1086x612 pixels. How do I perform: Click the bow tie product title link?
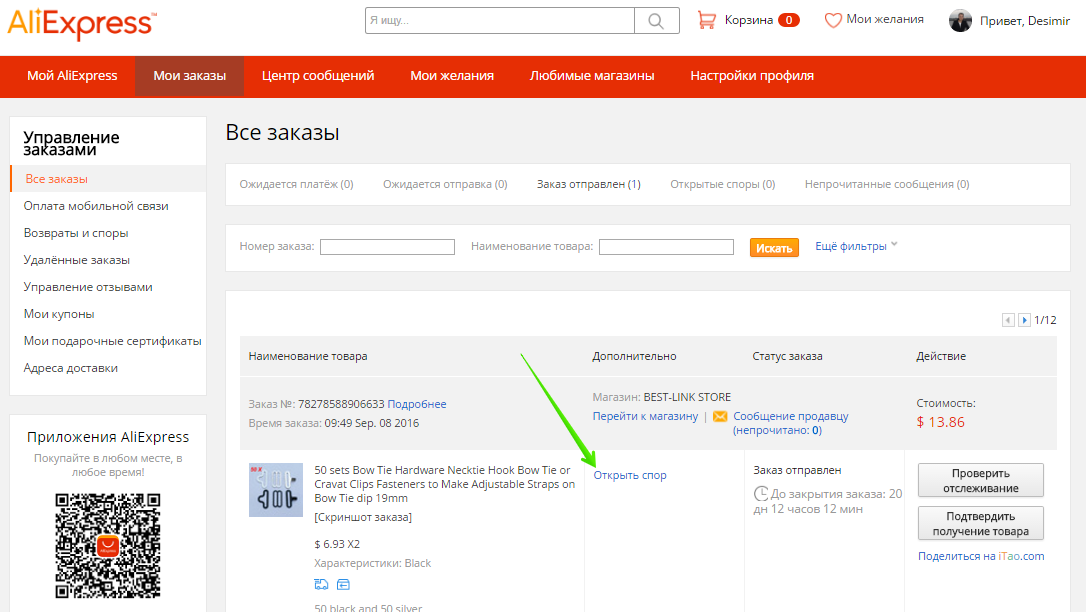(445, 484)
